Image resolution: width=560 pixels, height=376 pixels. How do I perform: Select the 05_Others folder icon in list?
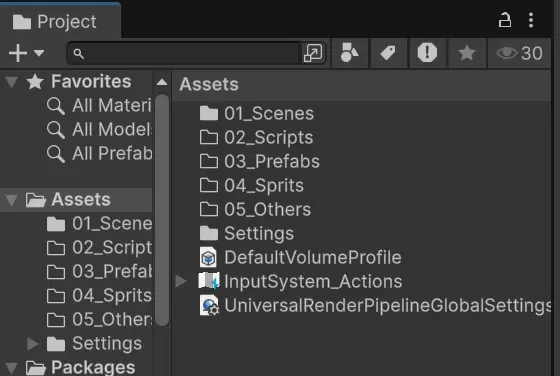point(209,209)
